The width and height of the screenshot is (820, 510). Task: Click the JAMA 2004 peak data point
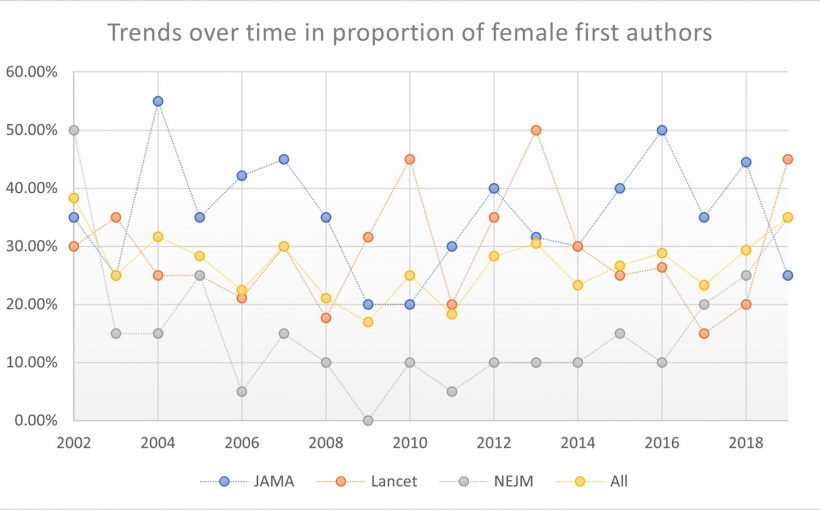[x=158, y=101]
